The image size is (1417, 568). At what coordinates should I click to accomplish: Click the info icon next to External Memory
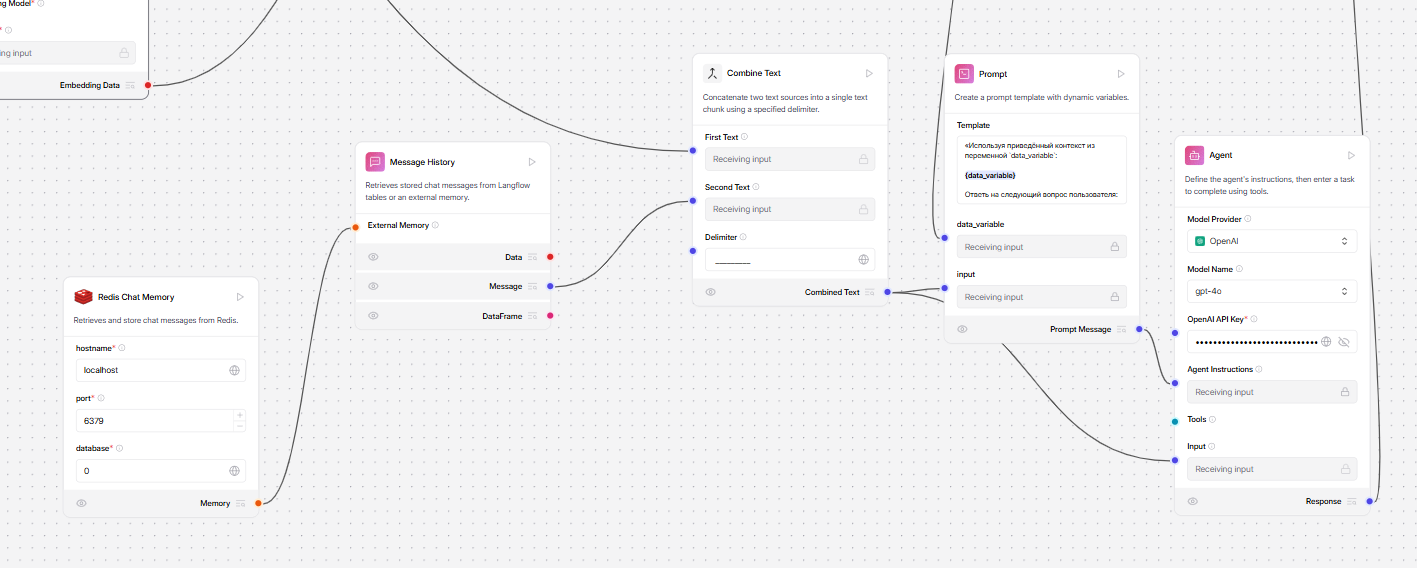point(437,225)
